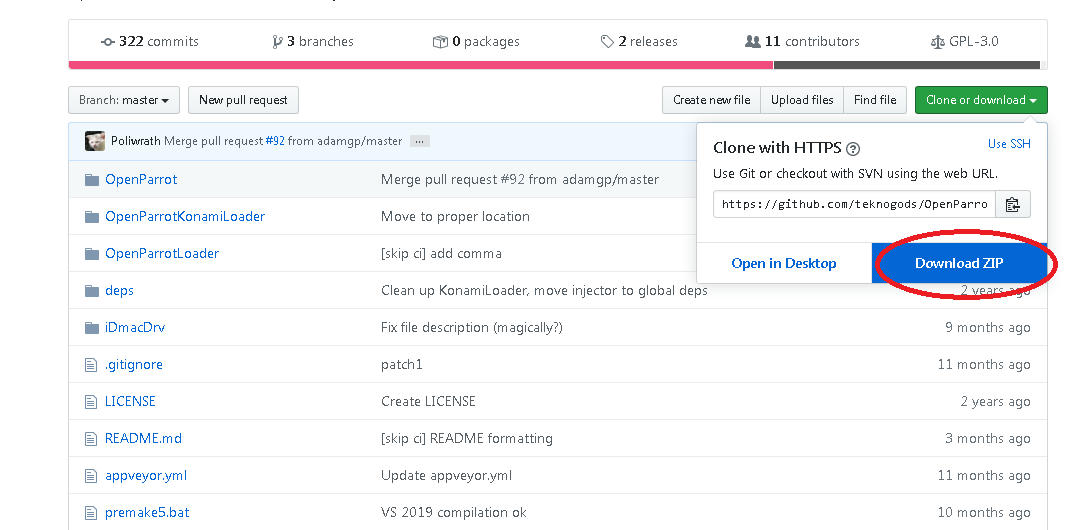Image resolution: width=1080 pixels, height=530 pixels.
Task: Open the Branch: master dropdown
Action: pyautogui.click(x=124, y=100)
